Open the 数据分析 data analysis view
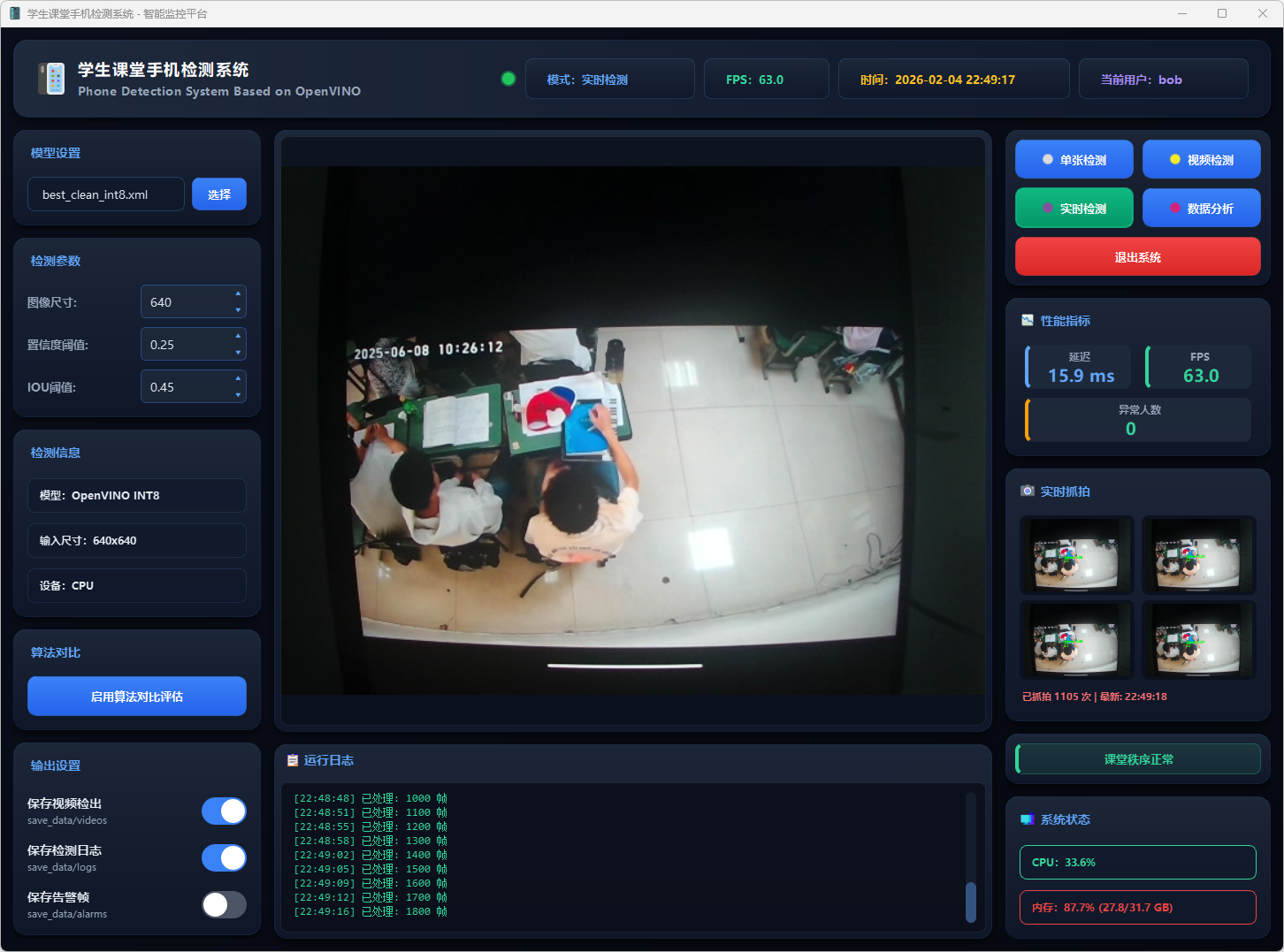The height and width of the screenshot is (952, 1284). pyautogui.click(x=1201, y=209)
